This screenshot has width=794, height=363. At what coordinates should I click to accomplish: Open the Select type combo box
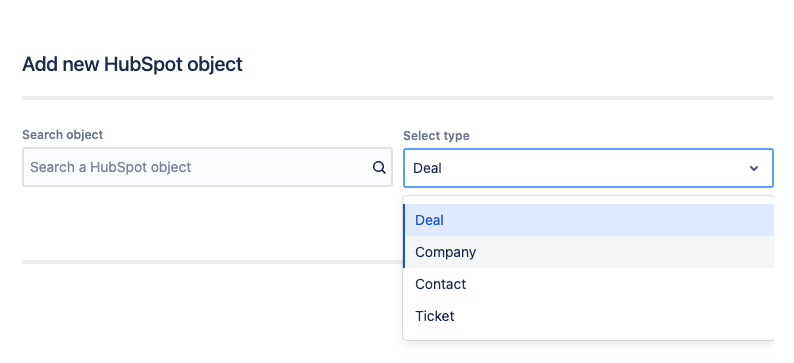tap(588, 168)
